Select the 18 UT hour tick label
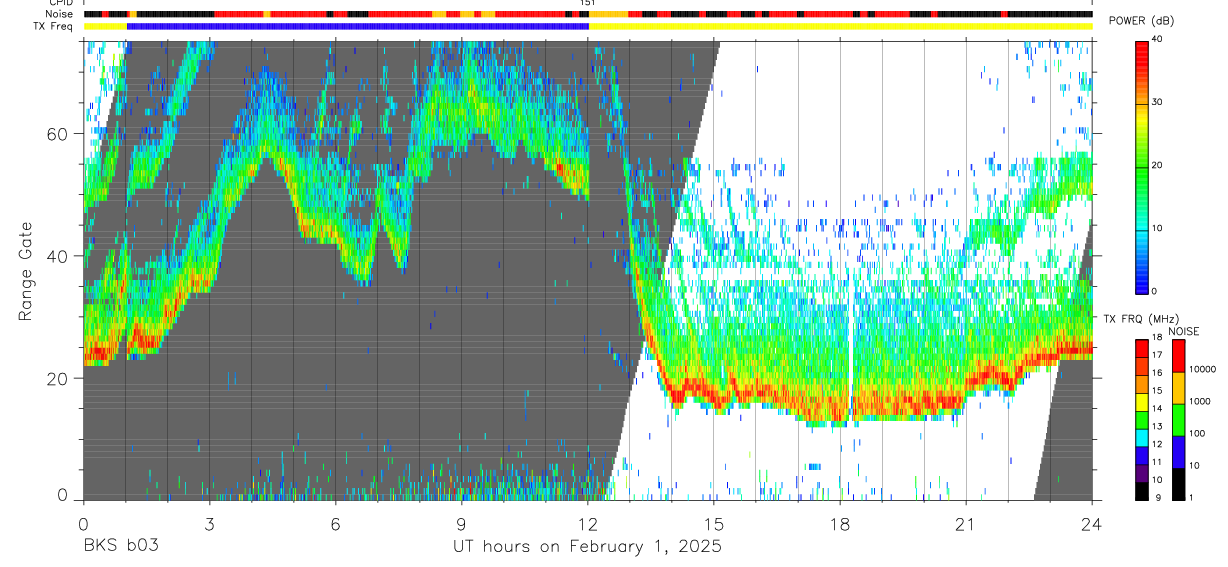1228x567 pixels. [840, 523]
